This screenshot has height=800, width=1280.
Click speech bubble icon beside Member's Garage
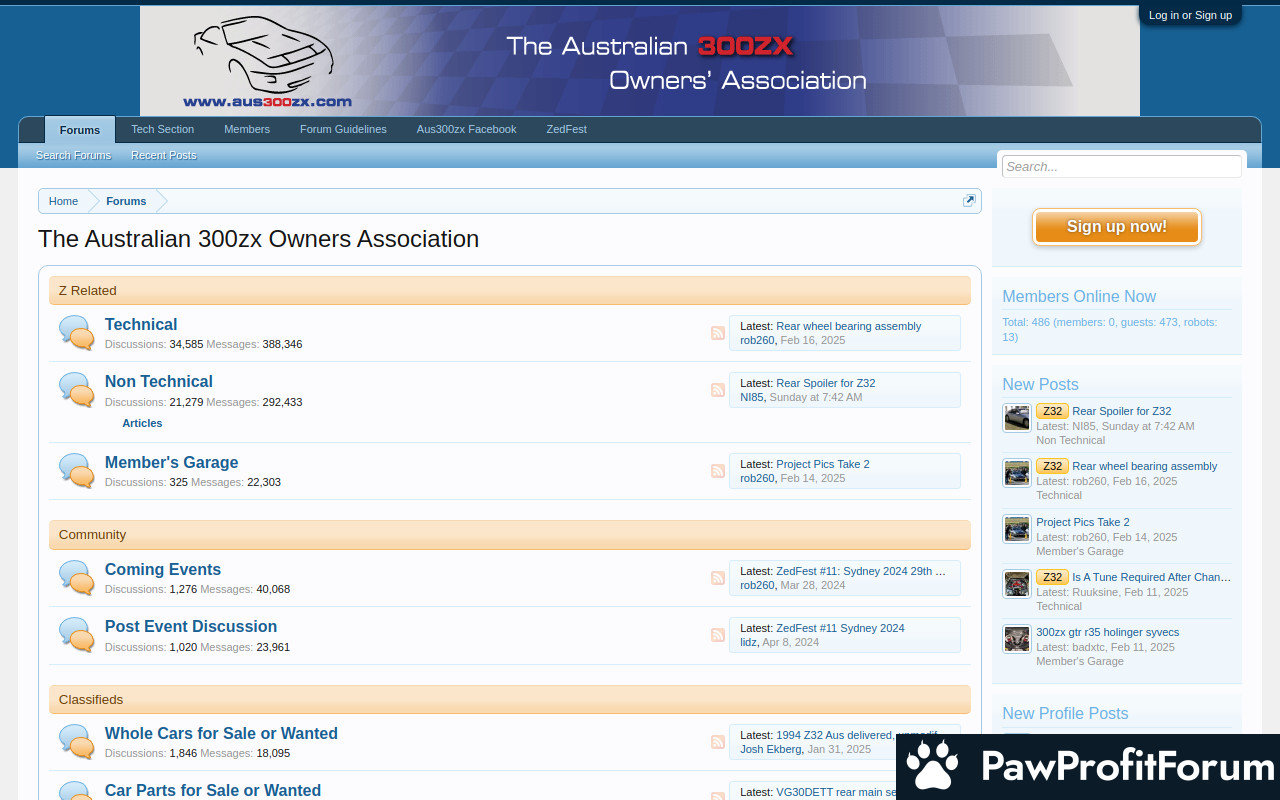[77, 471]
